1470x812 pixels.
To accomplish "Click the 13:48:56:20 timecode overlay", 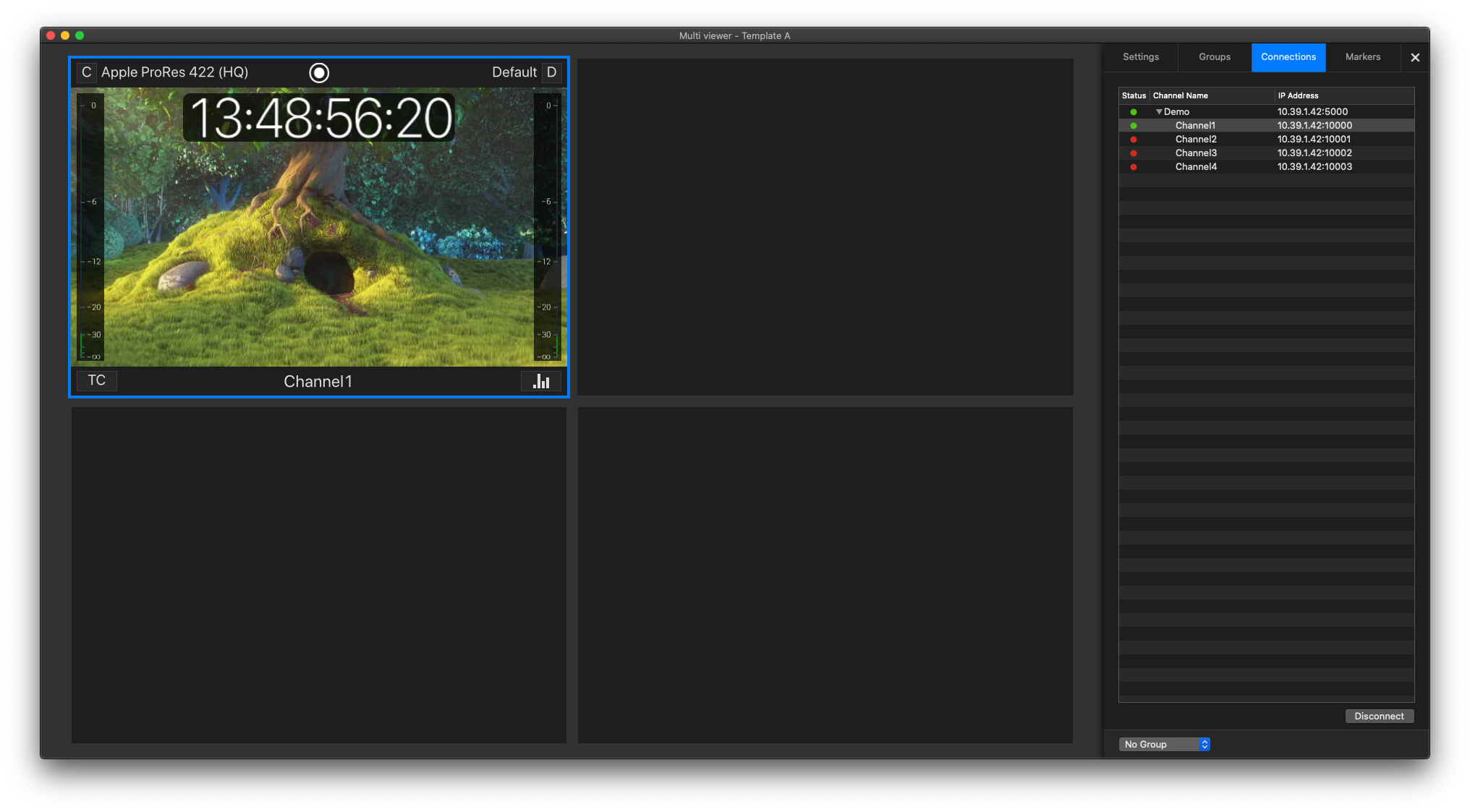I will 319,118.
